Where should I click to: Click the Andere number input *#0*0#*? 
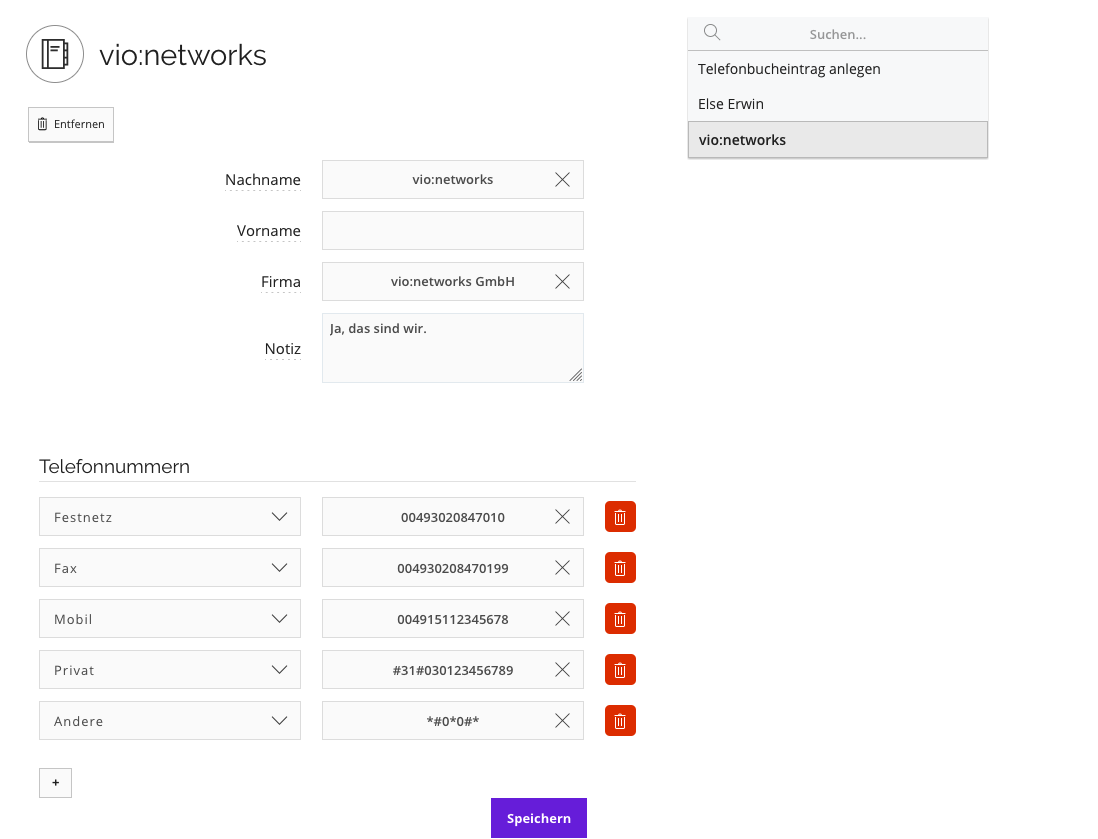click(x=452, y=721)
